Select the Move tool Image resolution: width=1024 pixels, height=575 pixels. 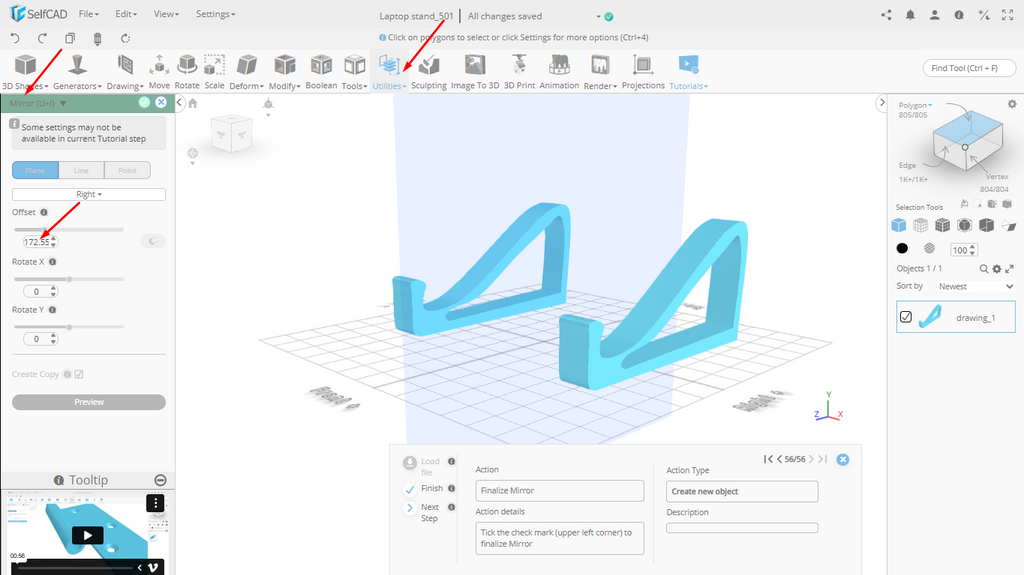point(159,71)
